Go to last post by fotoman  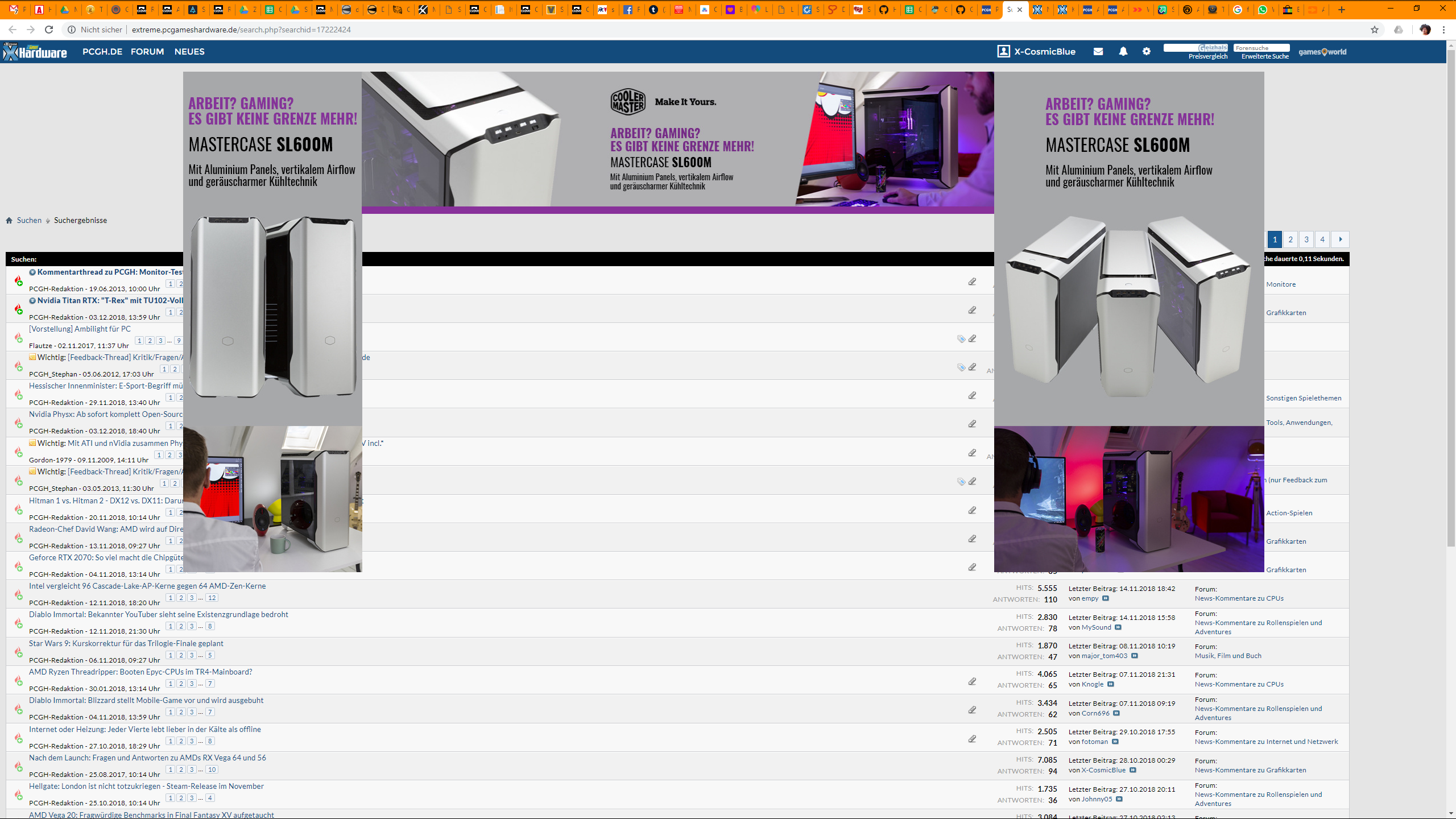tap(1115, 742)
